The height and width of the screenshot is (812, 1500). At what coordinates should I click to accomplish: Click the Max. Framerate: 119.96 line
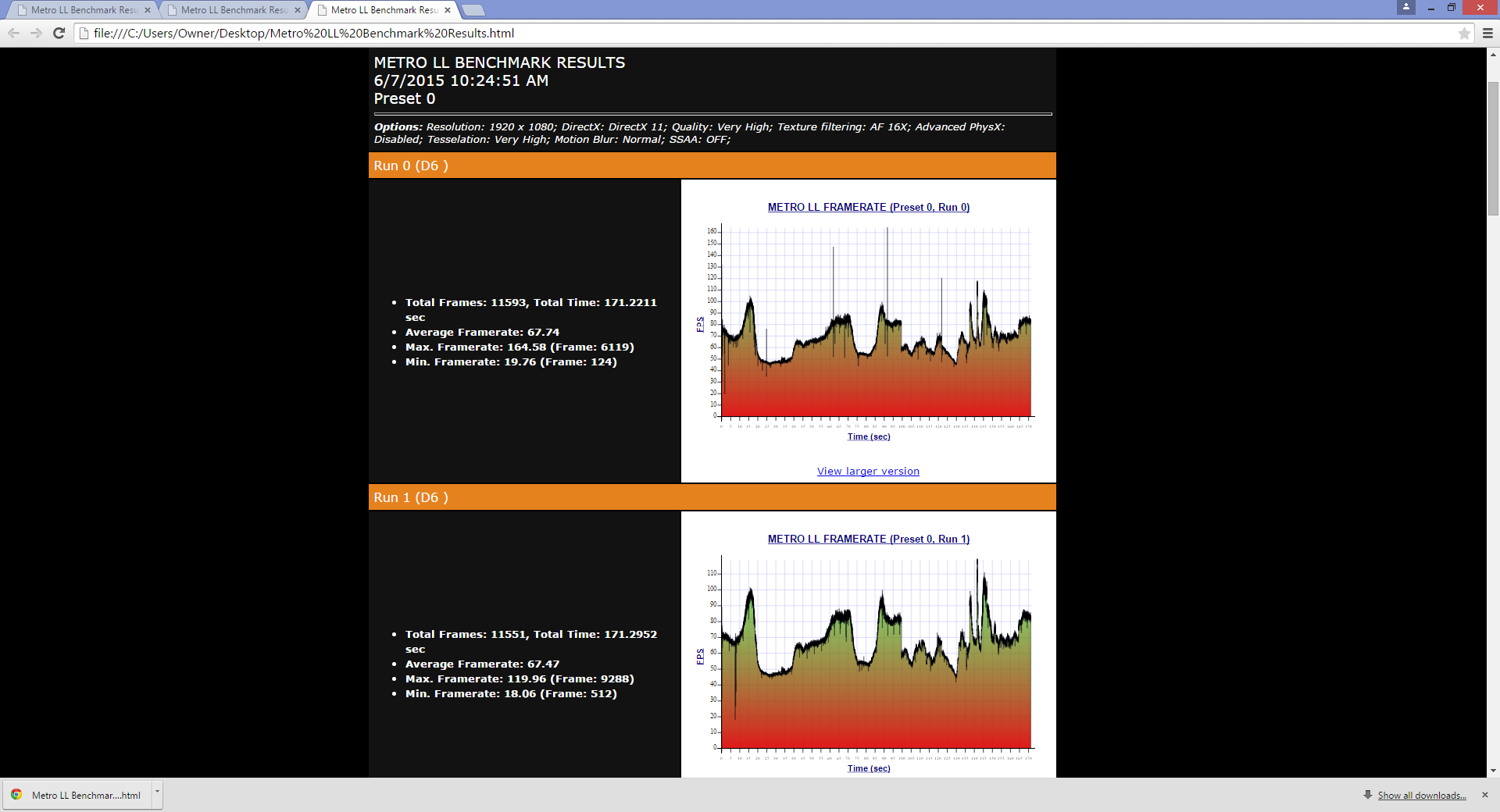(x=520, y=678)
